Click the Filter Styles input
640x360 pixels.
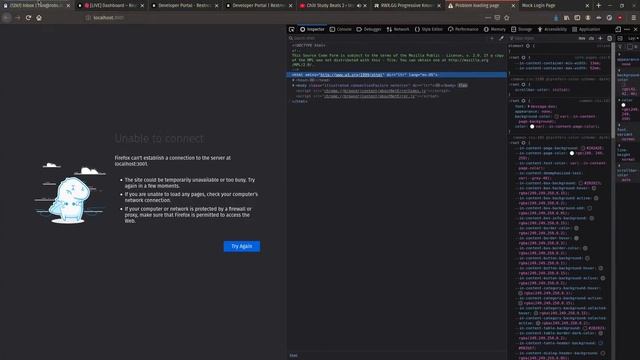[x=543, y=38]
